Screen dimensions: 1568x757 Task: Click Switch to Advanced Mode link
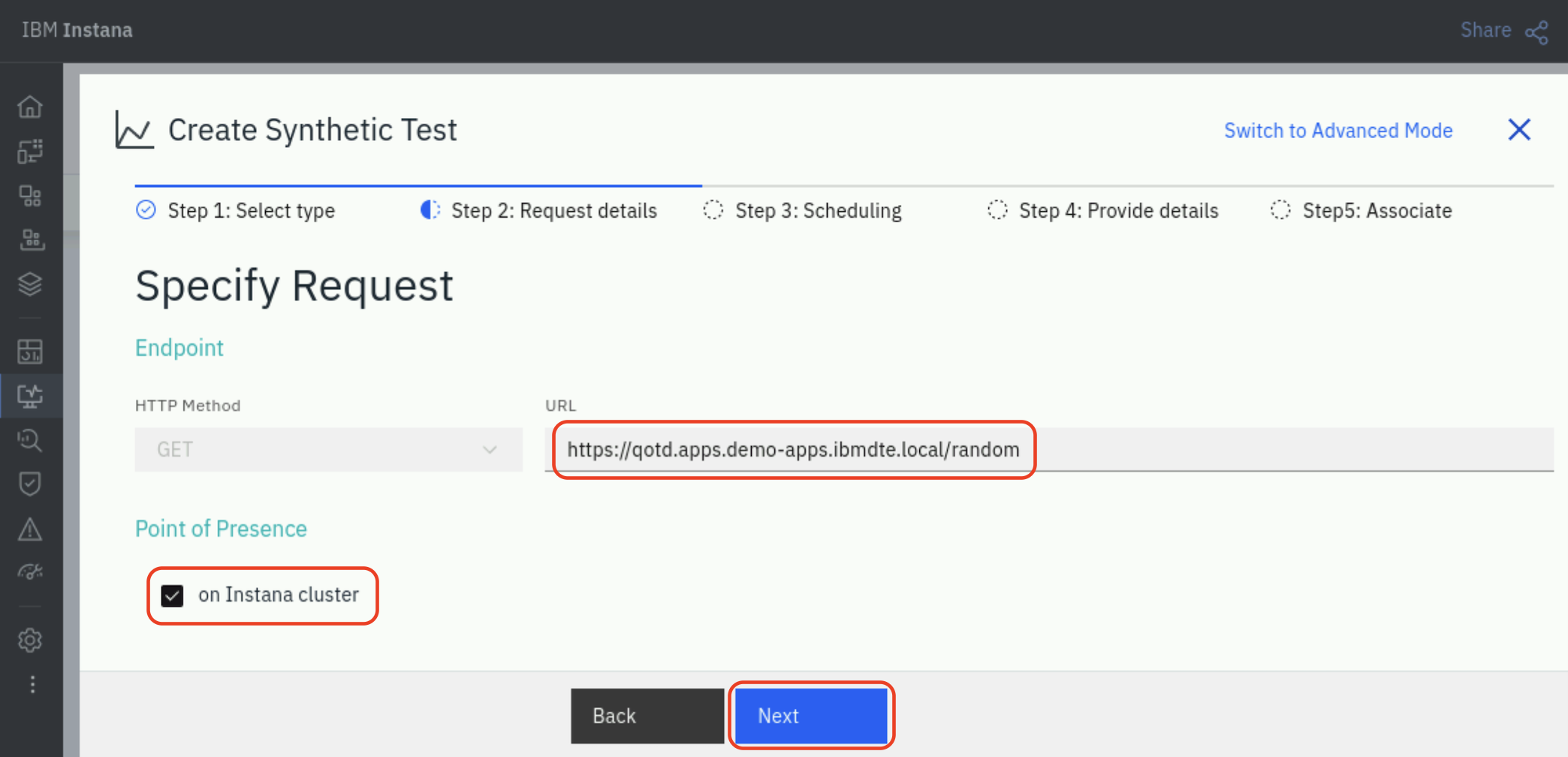[x=1338, y=131]
